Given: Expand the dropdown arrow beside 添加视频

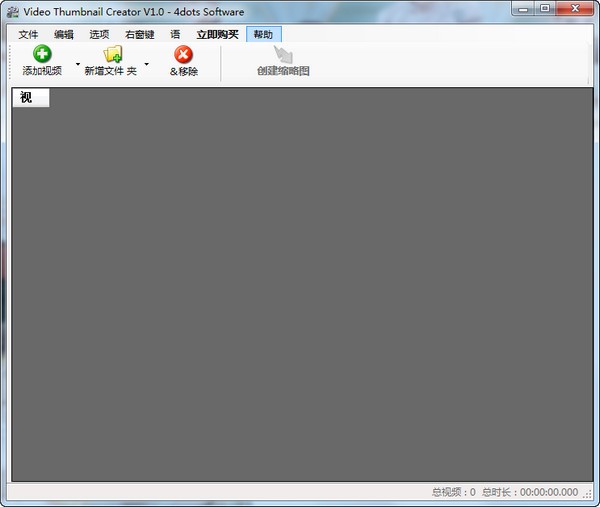Looking at the screenshot, I should coord(77,65).
